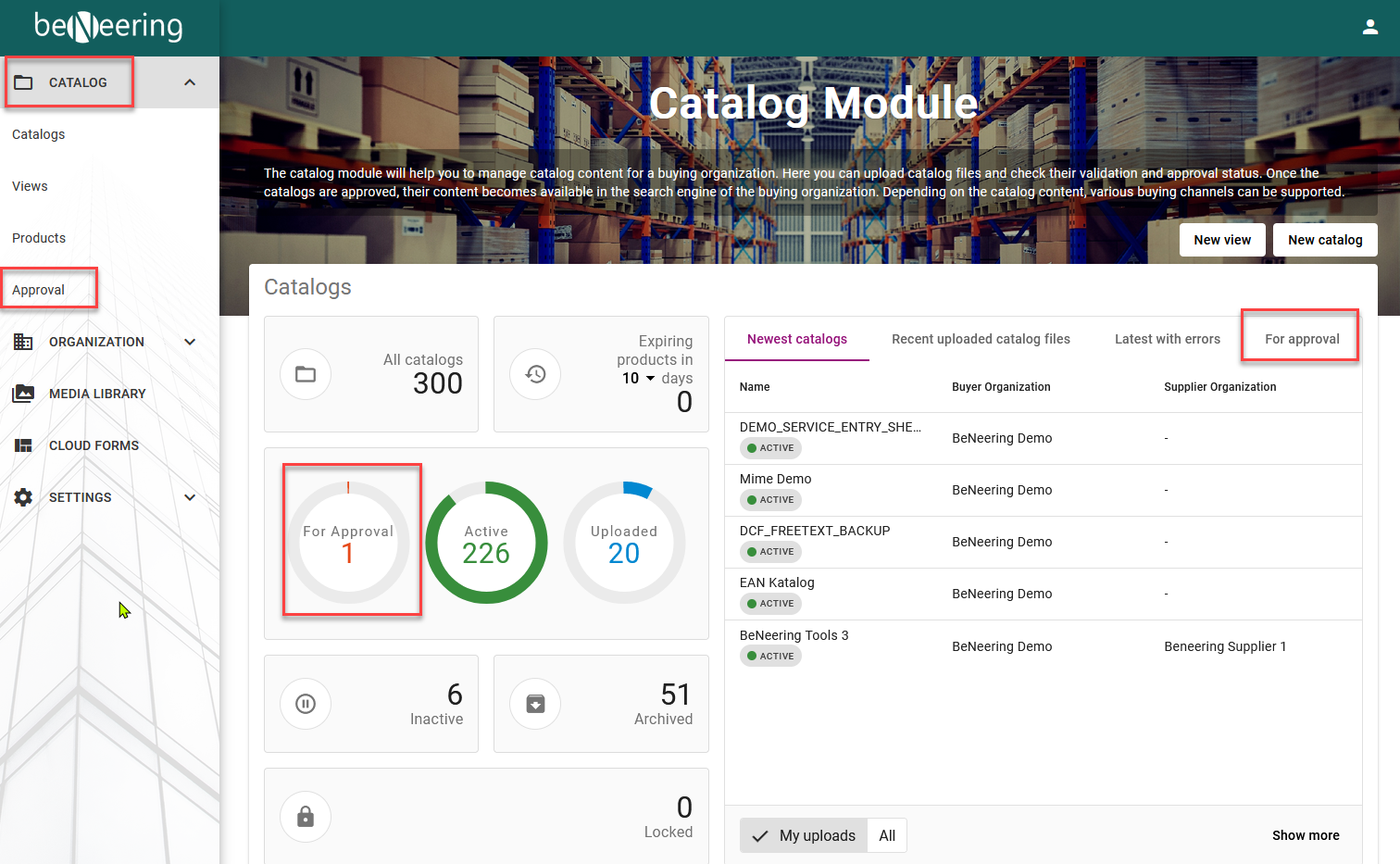This screenshot has width=1400, height=864.
Task: Click ACTIVE badge under EAN Katalog
Action: pos(770,604)
